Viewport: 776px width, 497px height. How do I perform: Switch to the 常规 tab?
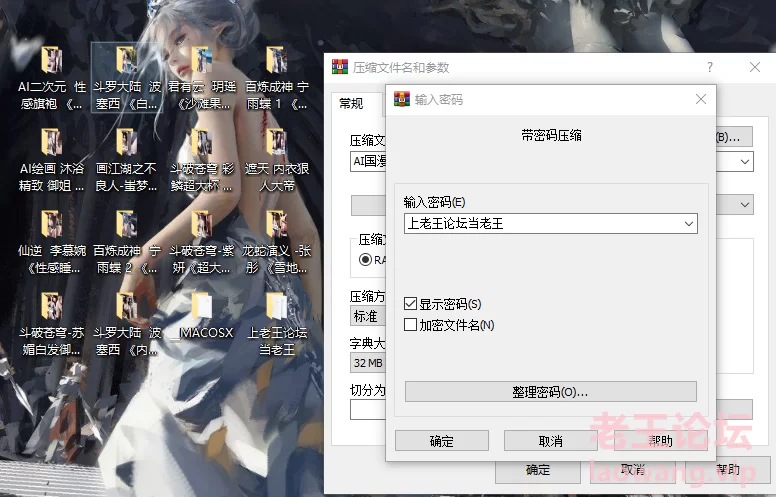click(351, 103)
